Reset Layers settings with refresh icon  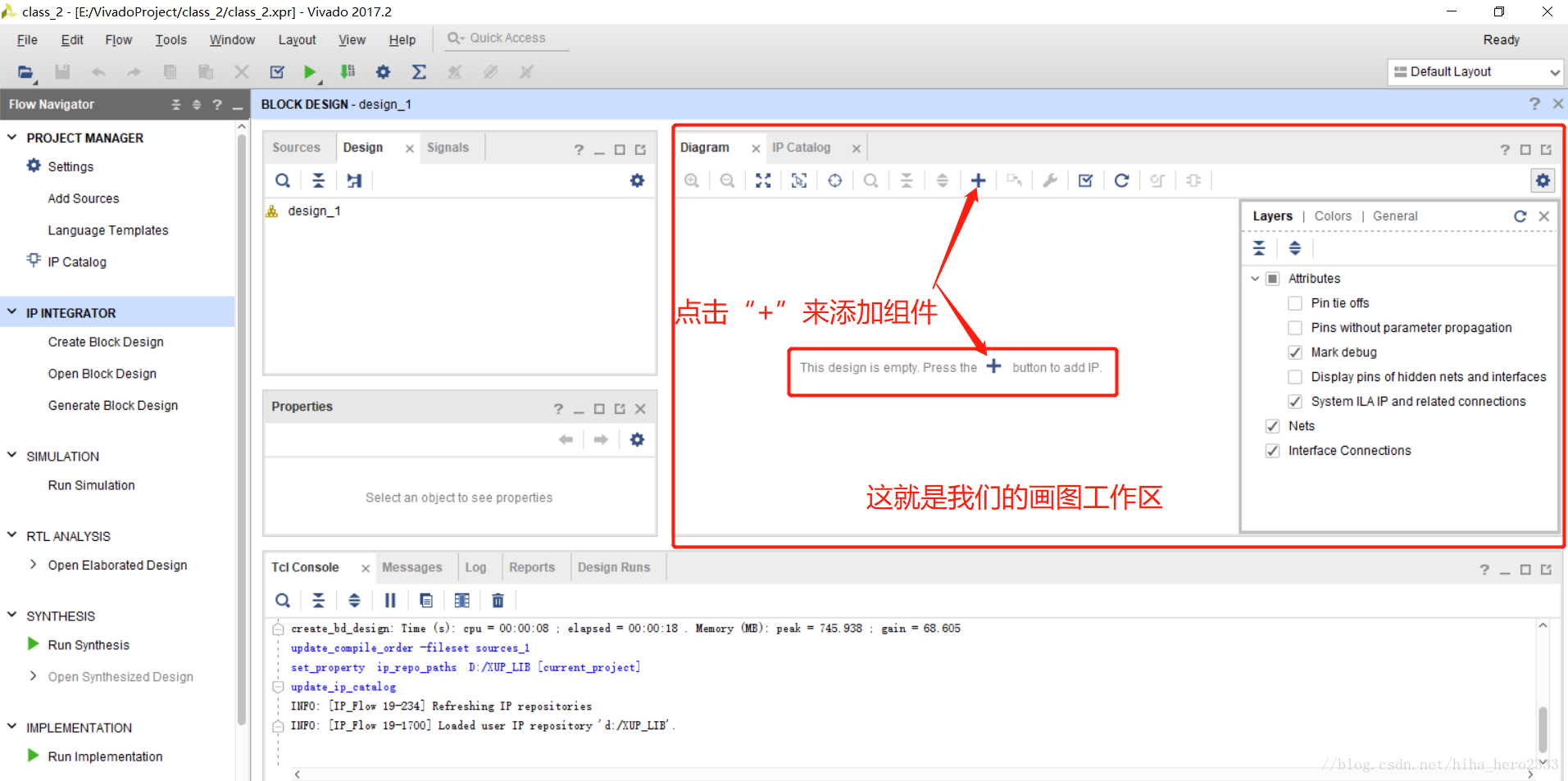click(x=1520, y=216)
